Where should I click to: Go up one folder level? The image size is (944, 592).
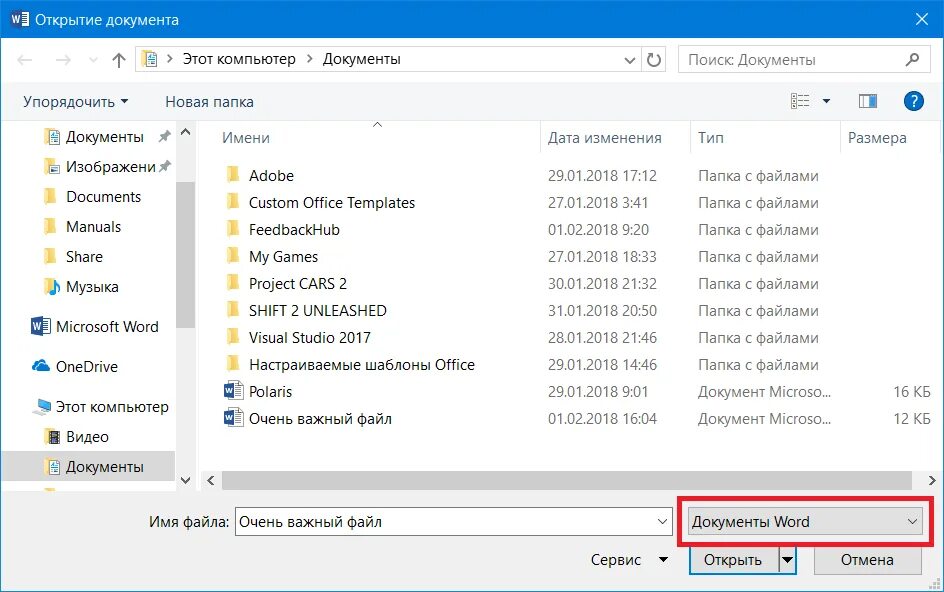(119, 60)
